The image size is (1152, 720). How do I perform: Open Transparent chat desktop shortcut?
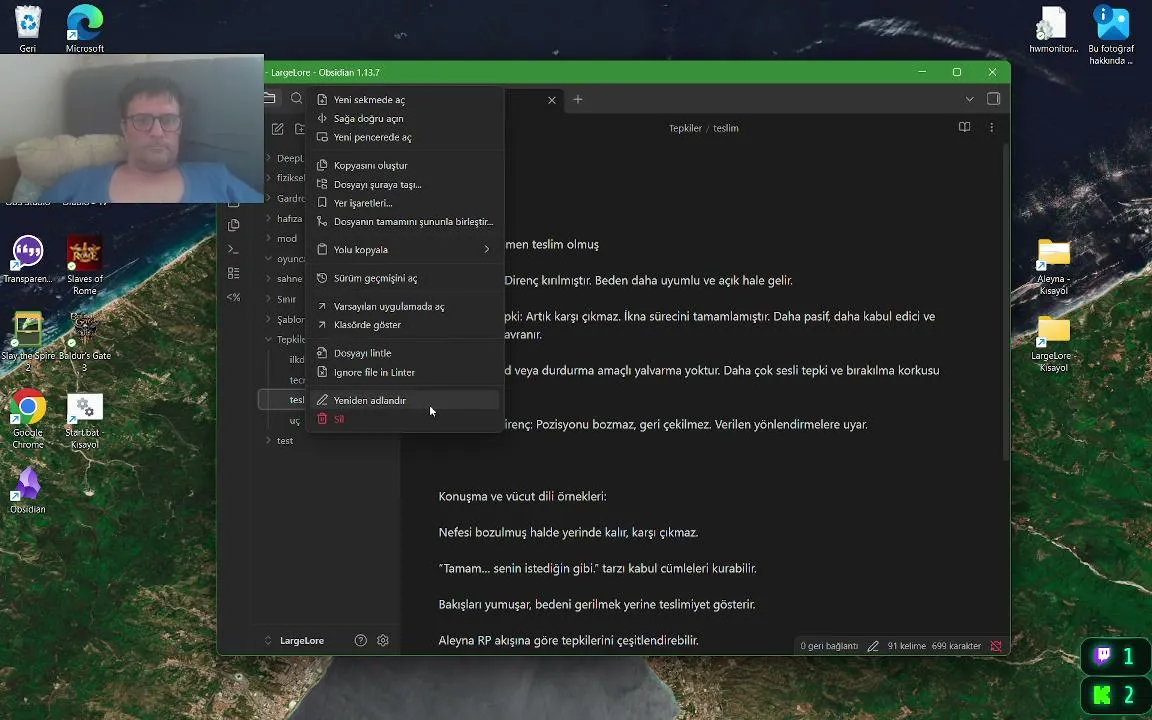coord(28,259)
